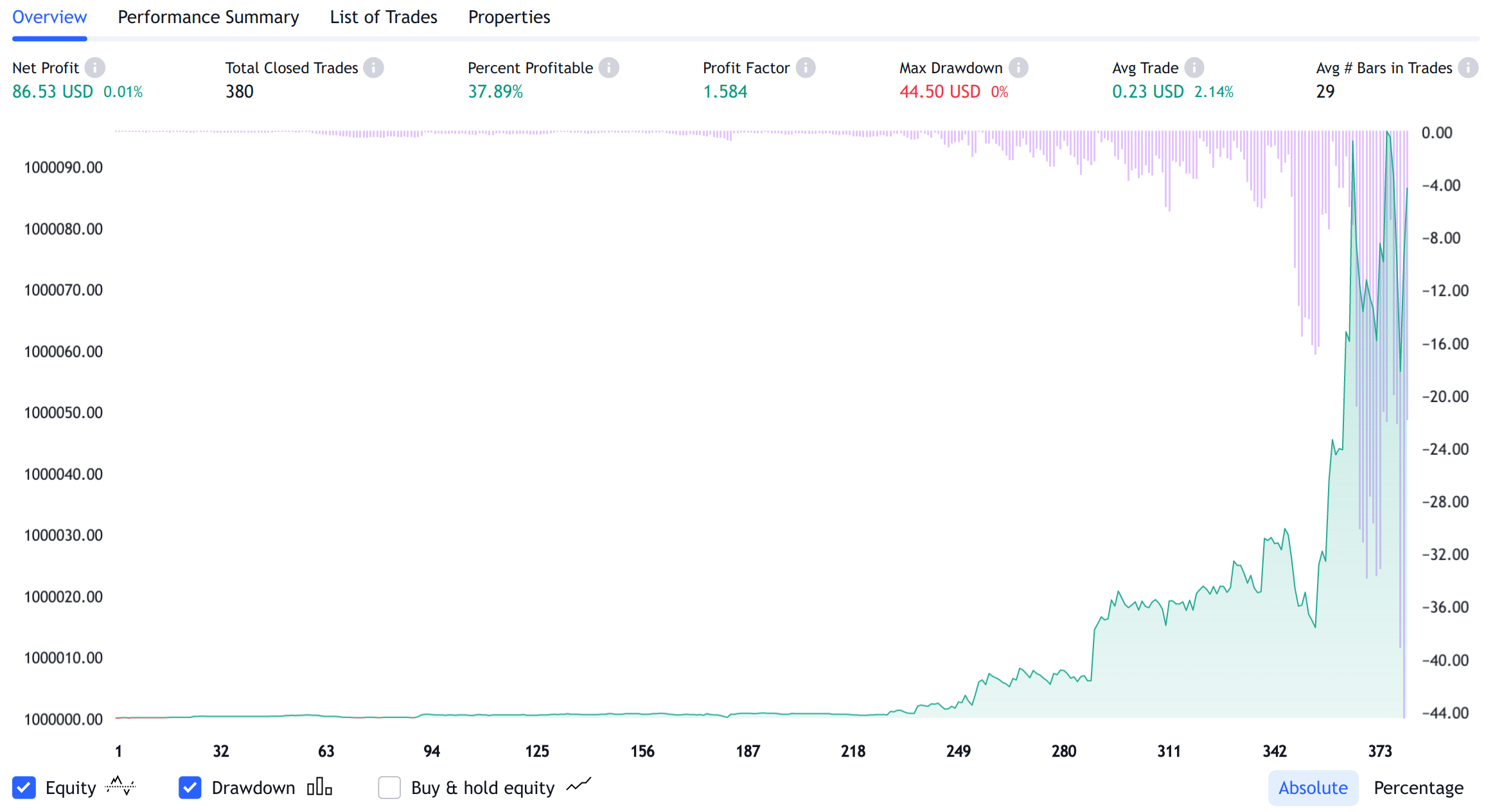Image resolution: width=1495 pixels, height=812 pixels.
Task: Switch chart to Percentage mode
Action: 1418,788
